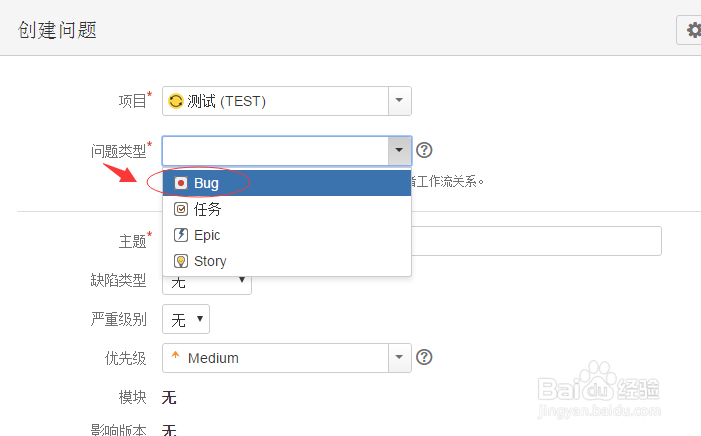Select Bug from issue type list
This screenshot has width=701, height=436.
point(287,183)
